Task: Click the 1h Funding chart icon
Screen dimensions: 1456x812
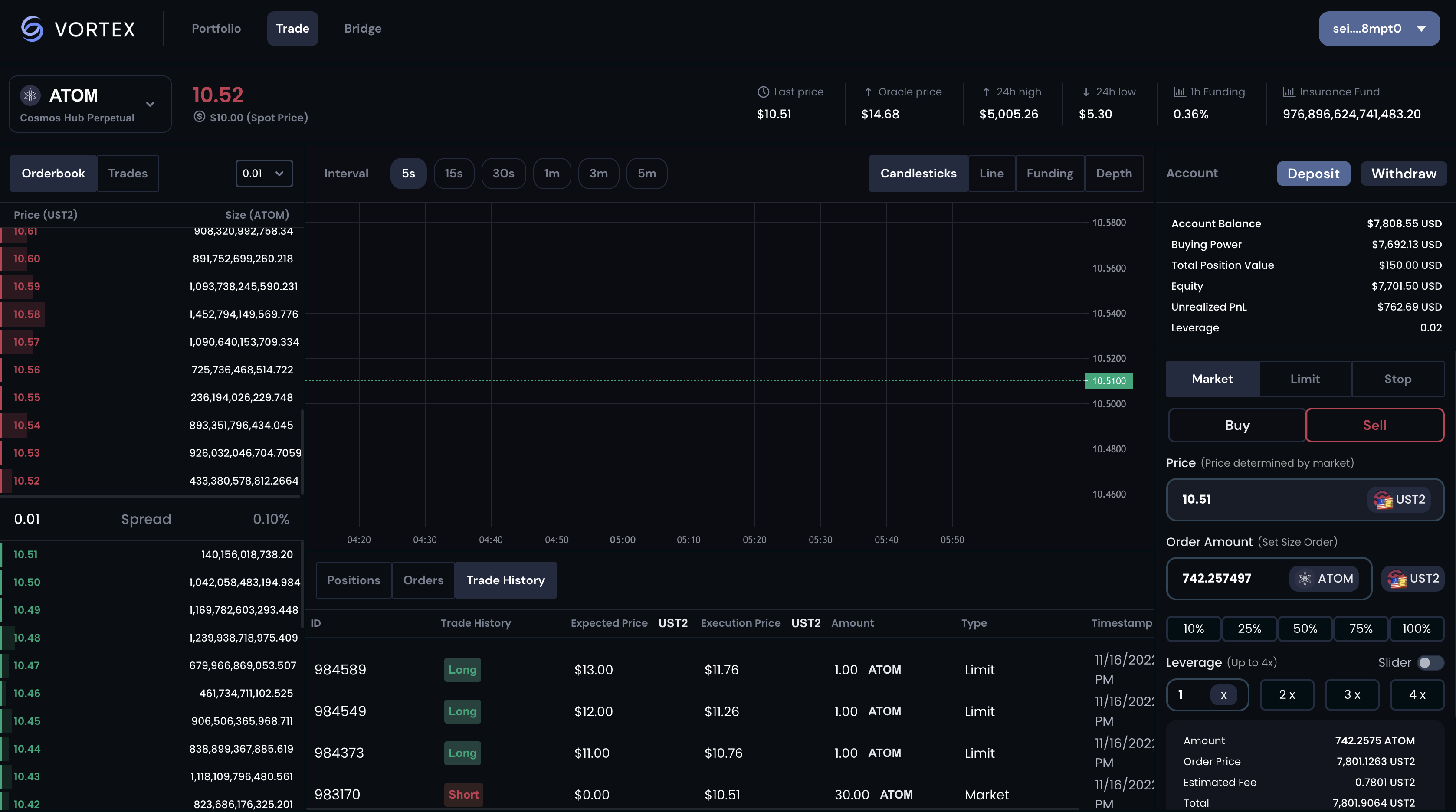Action: pyautogui.click(x=1179, y=92)
